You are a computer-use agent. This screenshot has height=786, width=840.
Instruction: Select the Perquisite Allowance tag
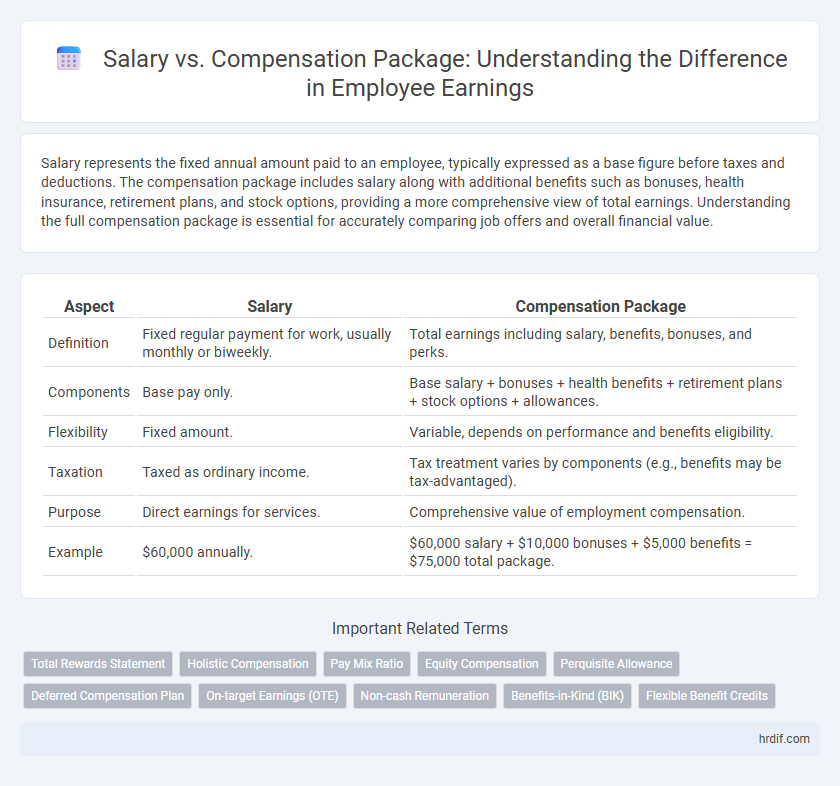[616, 664]
